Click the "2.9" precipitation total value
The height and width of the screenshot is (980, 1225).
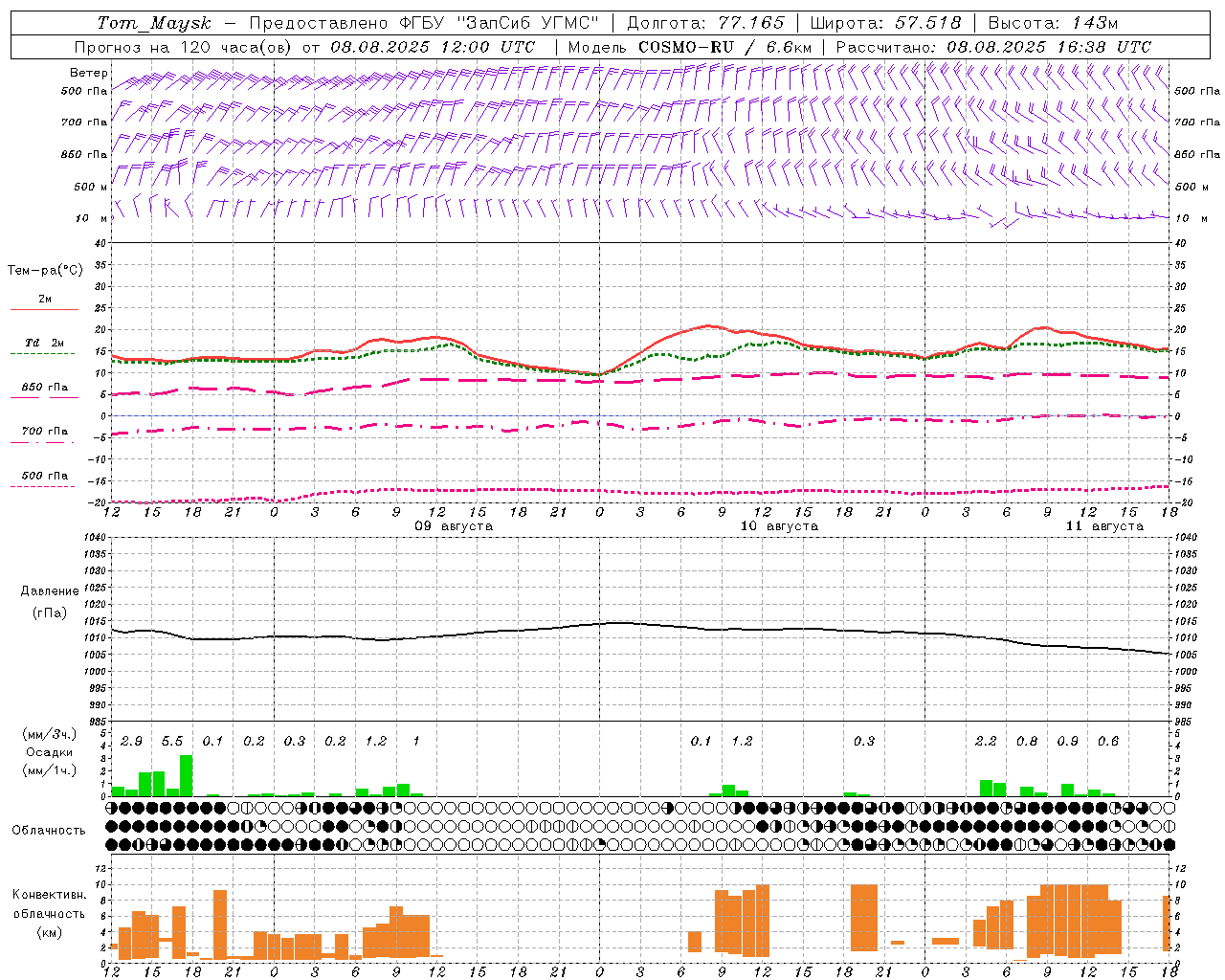tap(131, 742)
